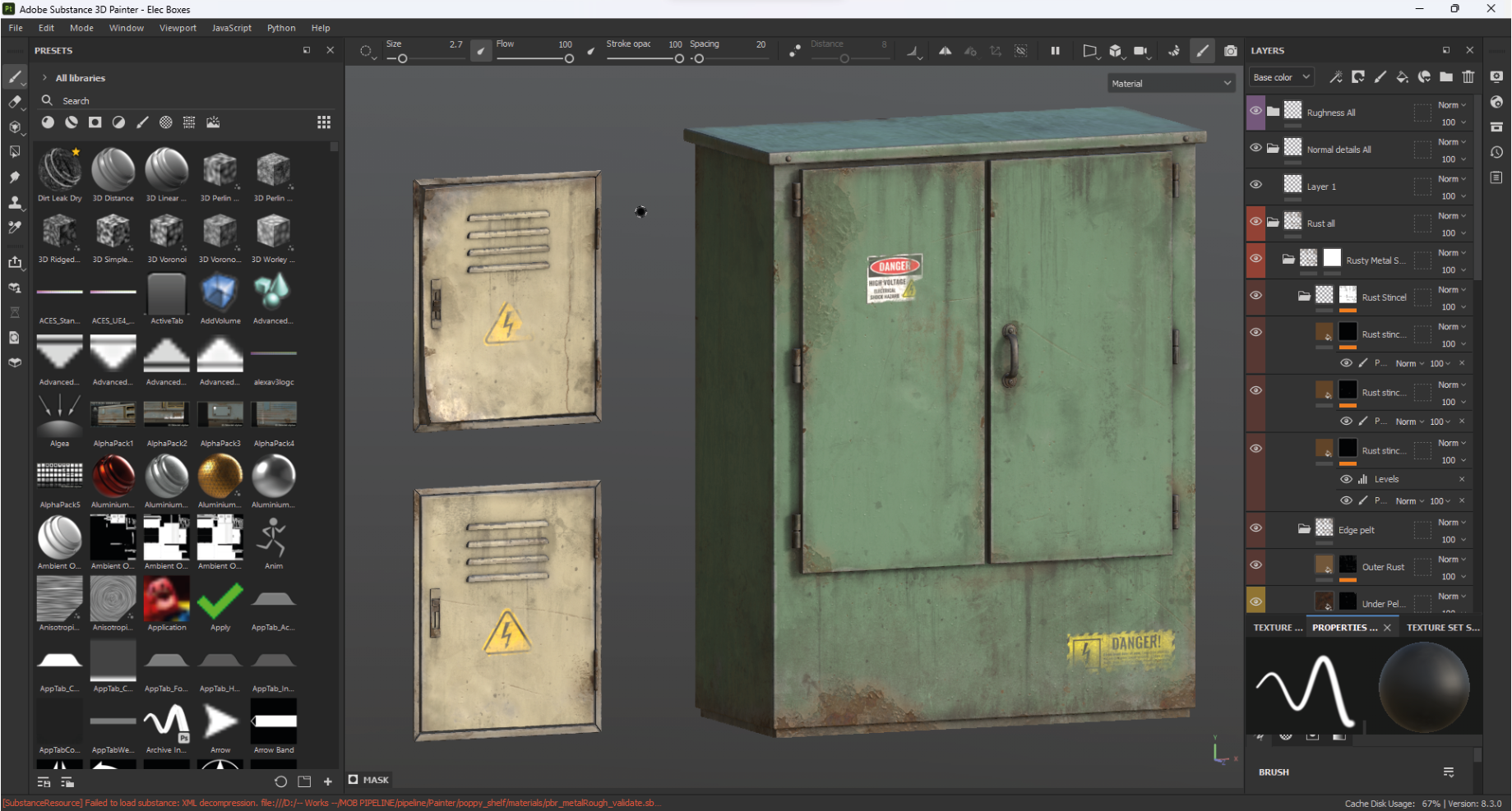The image size is (1512, 811).
Task: Click the trash icon in Layers panel
Action: pyautogui.click(x=1468, y=77)
